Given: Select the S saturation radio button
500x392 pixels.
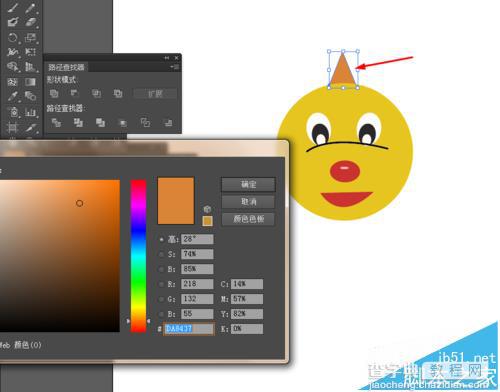Looking at the screenshot, I should [162, 254].
